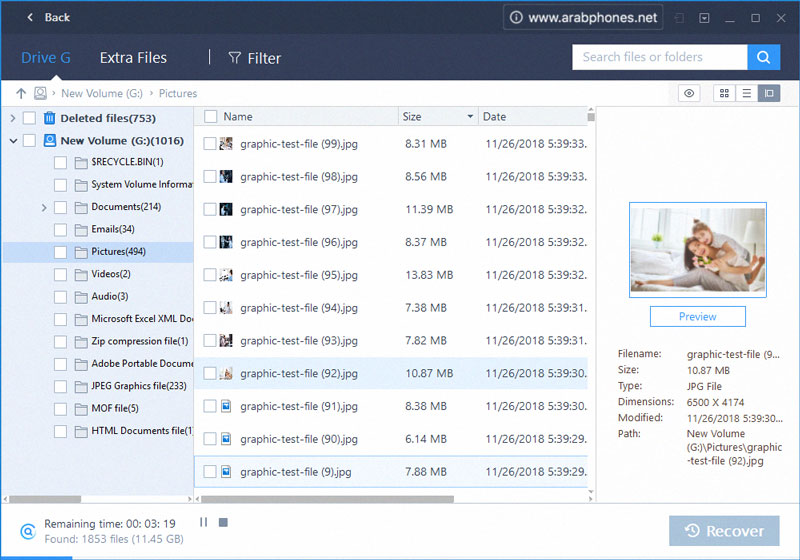The width and height of the screenshot is (800, 560).
Task: Click the Back arrow icon
Action: [x=30, y=17]
